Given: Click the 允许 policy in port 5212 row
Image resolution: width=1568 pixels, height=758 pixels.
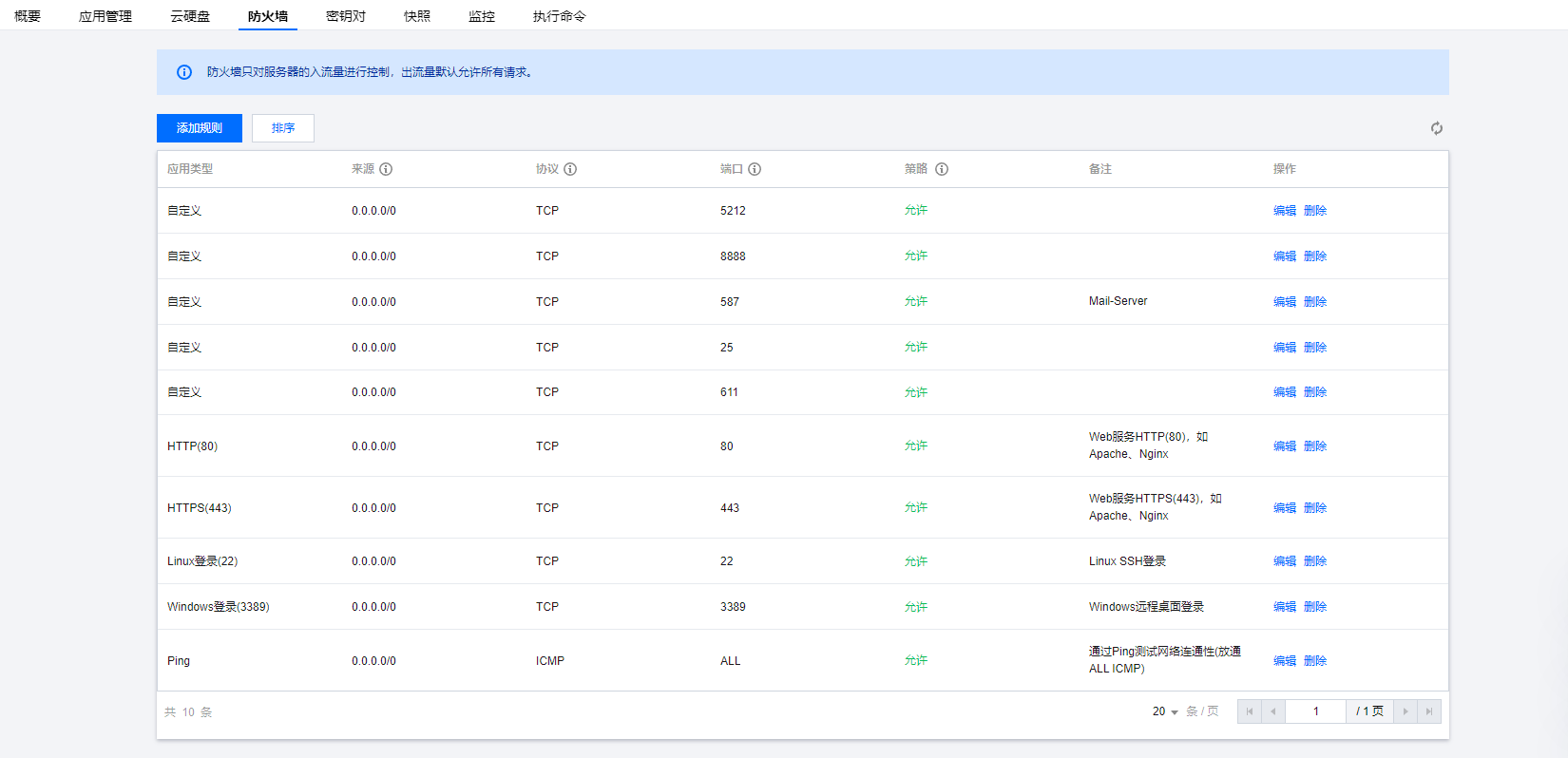Looking at the screenshot, I should coord(916,211).
